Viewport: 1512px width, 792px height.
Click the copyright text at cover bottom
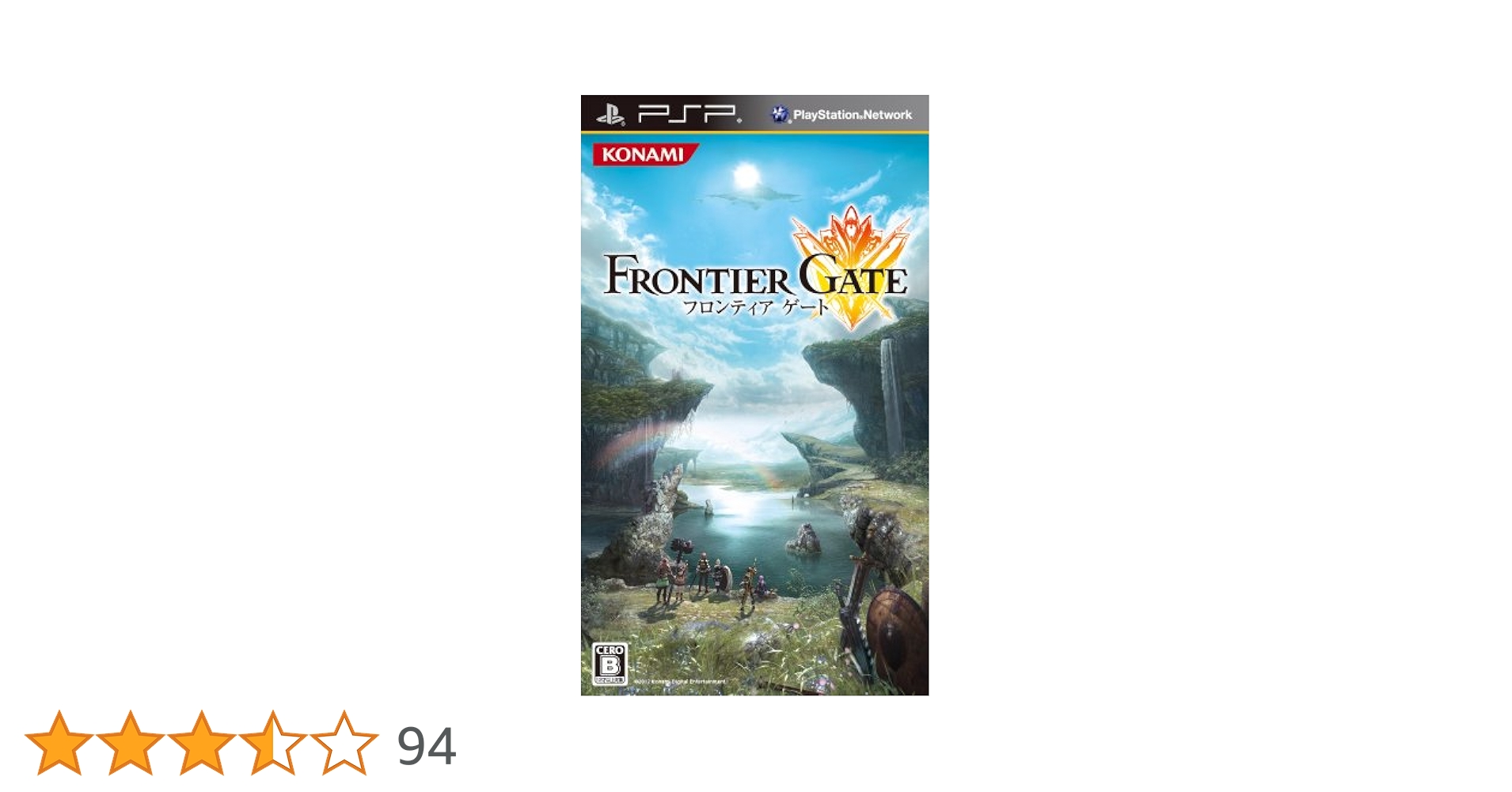click(679, 681)
